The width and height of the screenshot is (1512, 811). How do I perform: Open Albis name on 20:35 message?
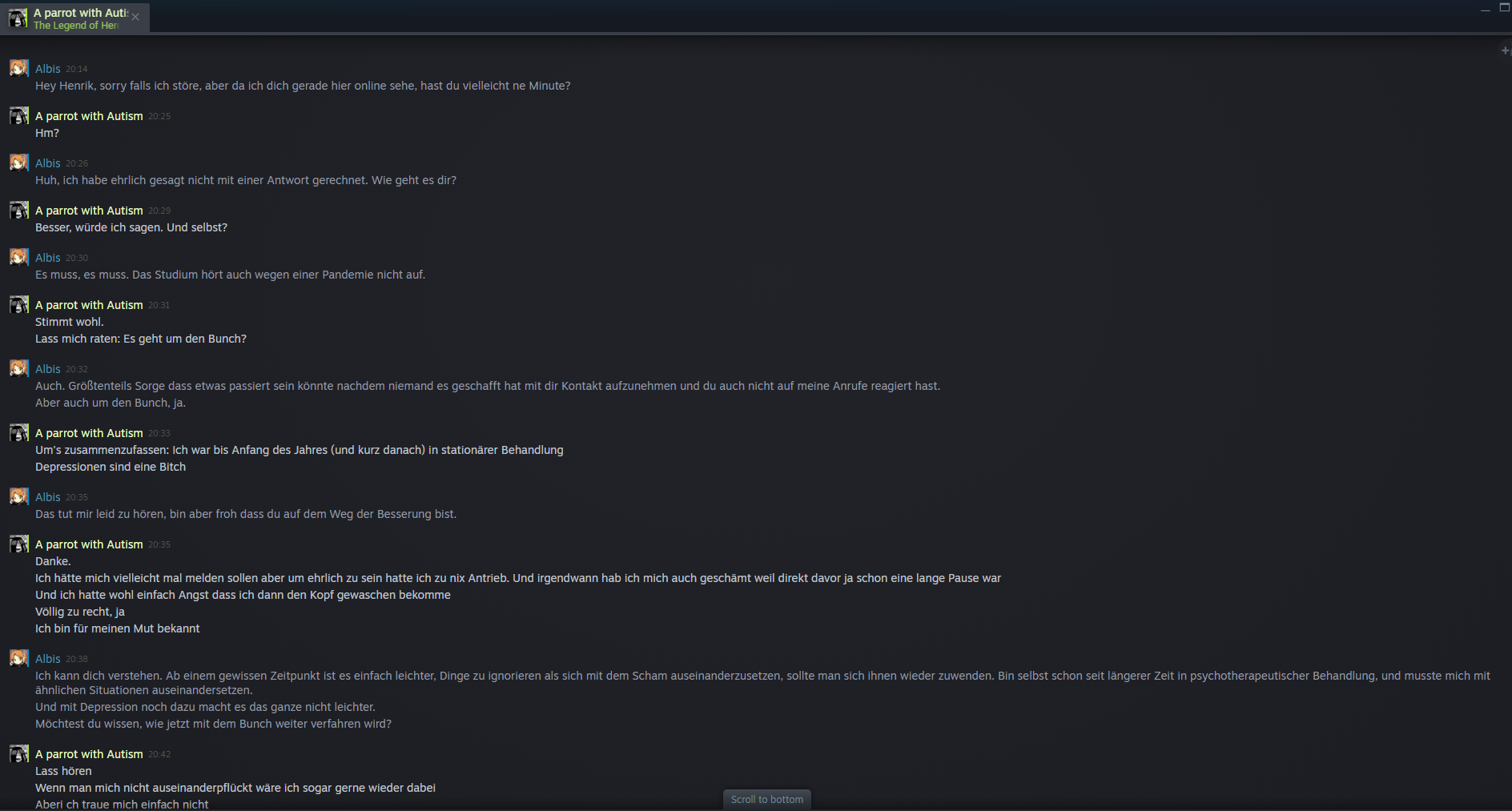tap(48, 497)
